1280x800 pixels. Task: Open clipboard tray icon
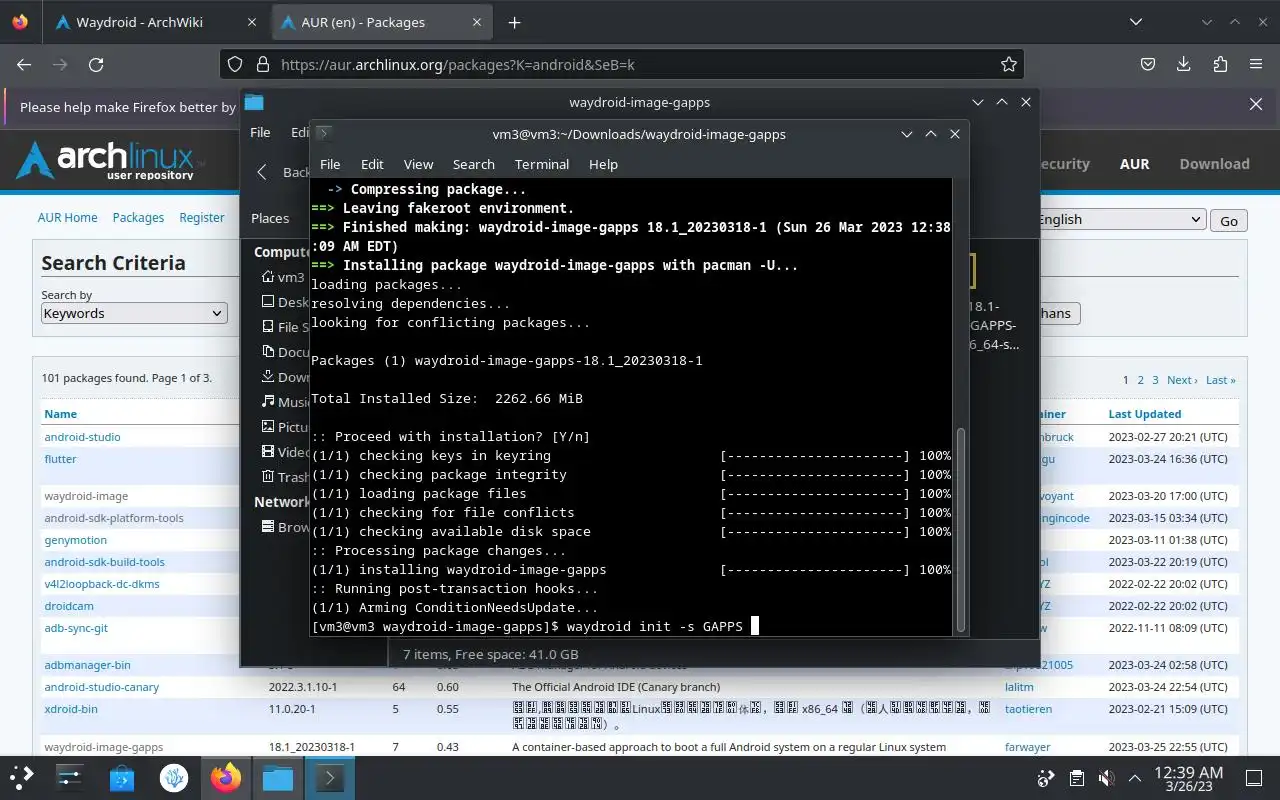(x=1077, y=778)
